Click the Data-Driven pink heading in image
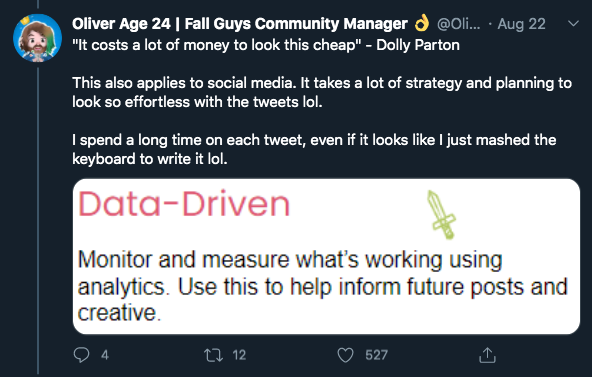592x377 pixels. point(184,204)
